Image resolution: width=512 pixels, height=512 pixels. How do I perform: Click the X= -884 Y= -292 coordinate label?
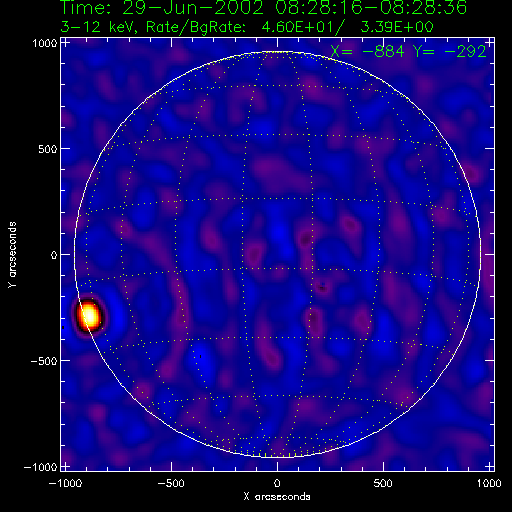408,51
